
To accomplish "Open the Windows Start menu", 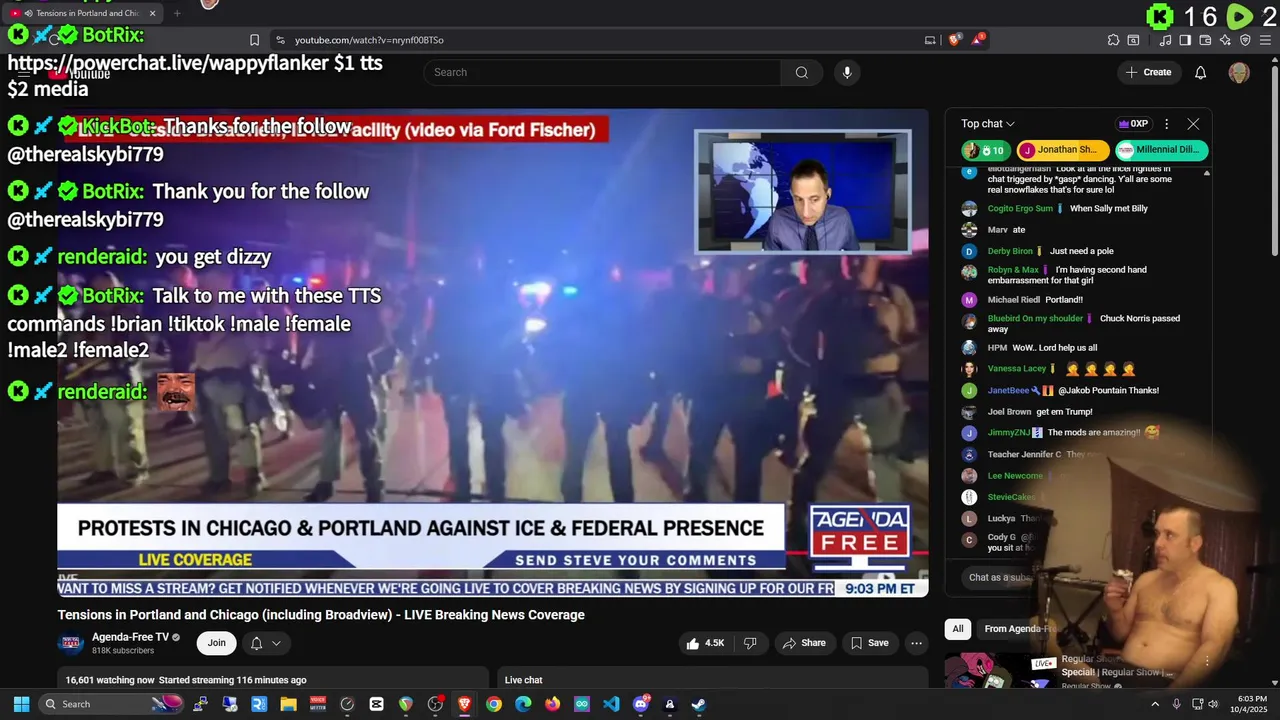I will 21,704.
